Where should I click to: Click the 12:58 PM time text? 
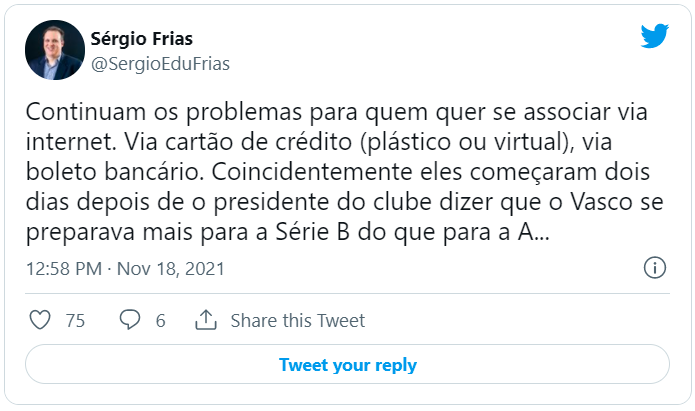(65, 270)
